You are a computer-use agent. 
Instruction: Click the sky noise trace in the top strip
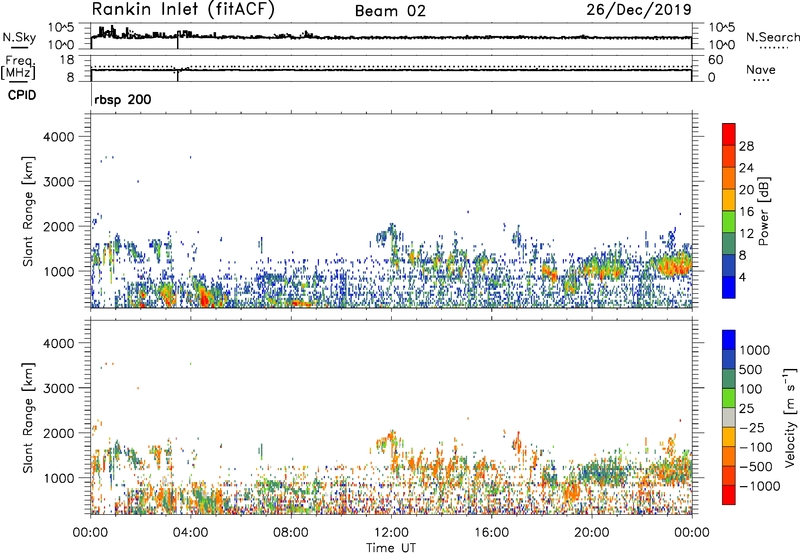pos(391,37)
